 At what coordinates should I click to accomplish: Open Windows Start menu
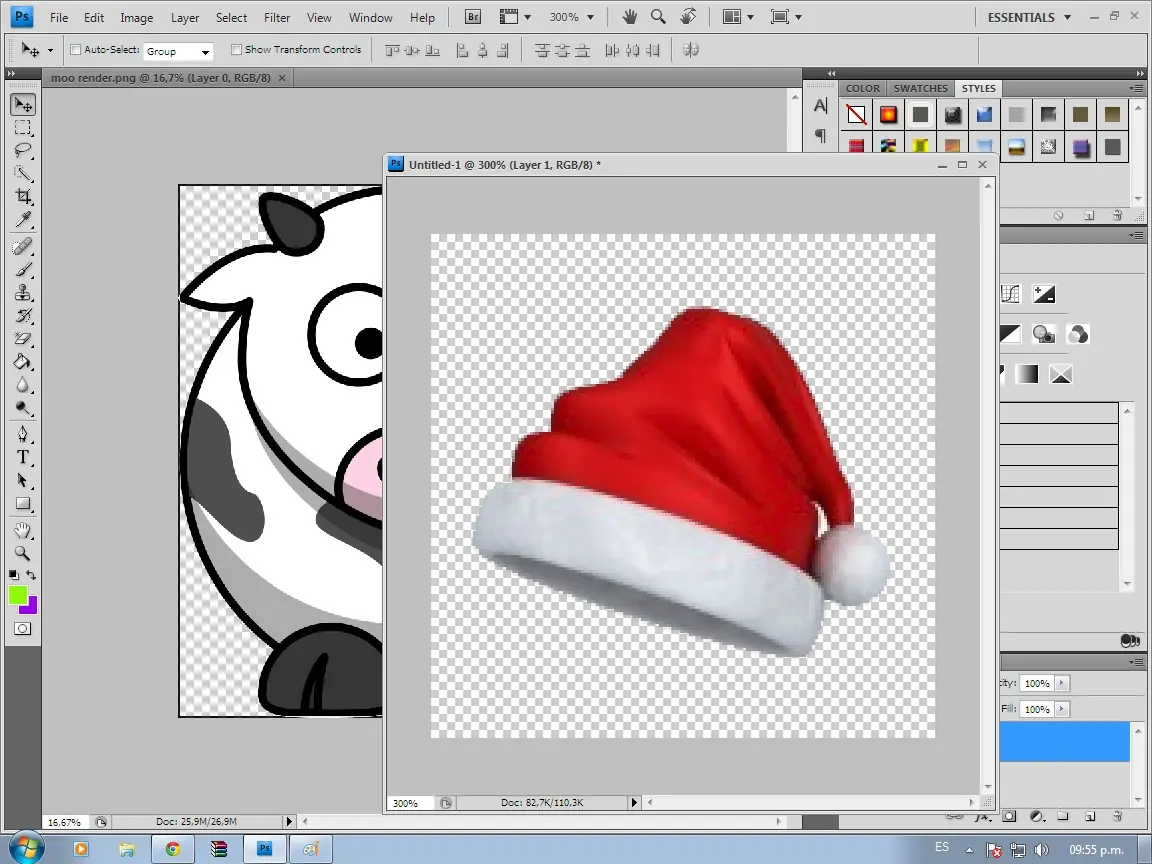(x=24, y=849)
